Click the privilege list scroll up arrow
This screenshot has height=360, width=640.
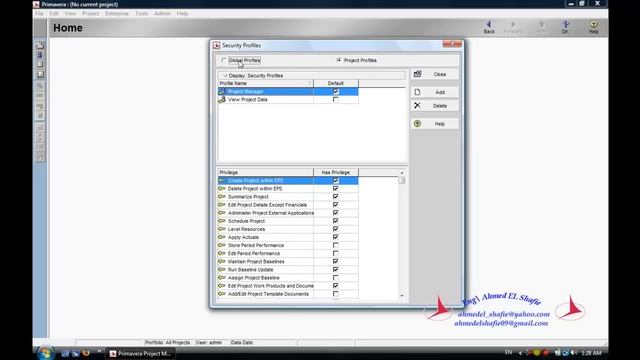tap(402, 173)
